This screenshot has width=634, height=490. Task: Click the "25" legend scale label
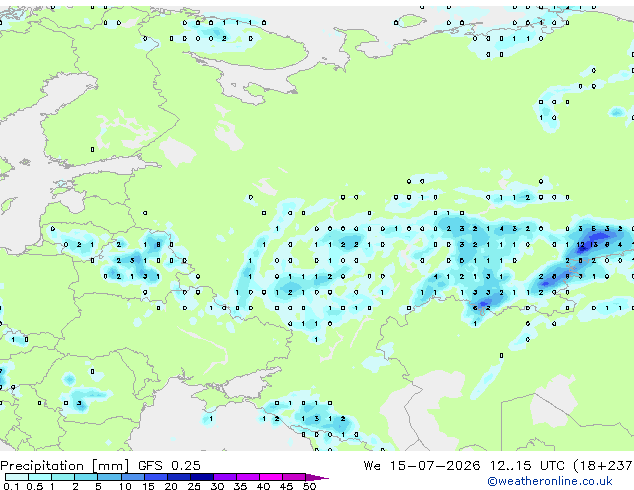(194, 486)
